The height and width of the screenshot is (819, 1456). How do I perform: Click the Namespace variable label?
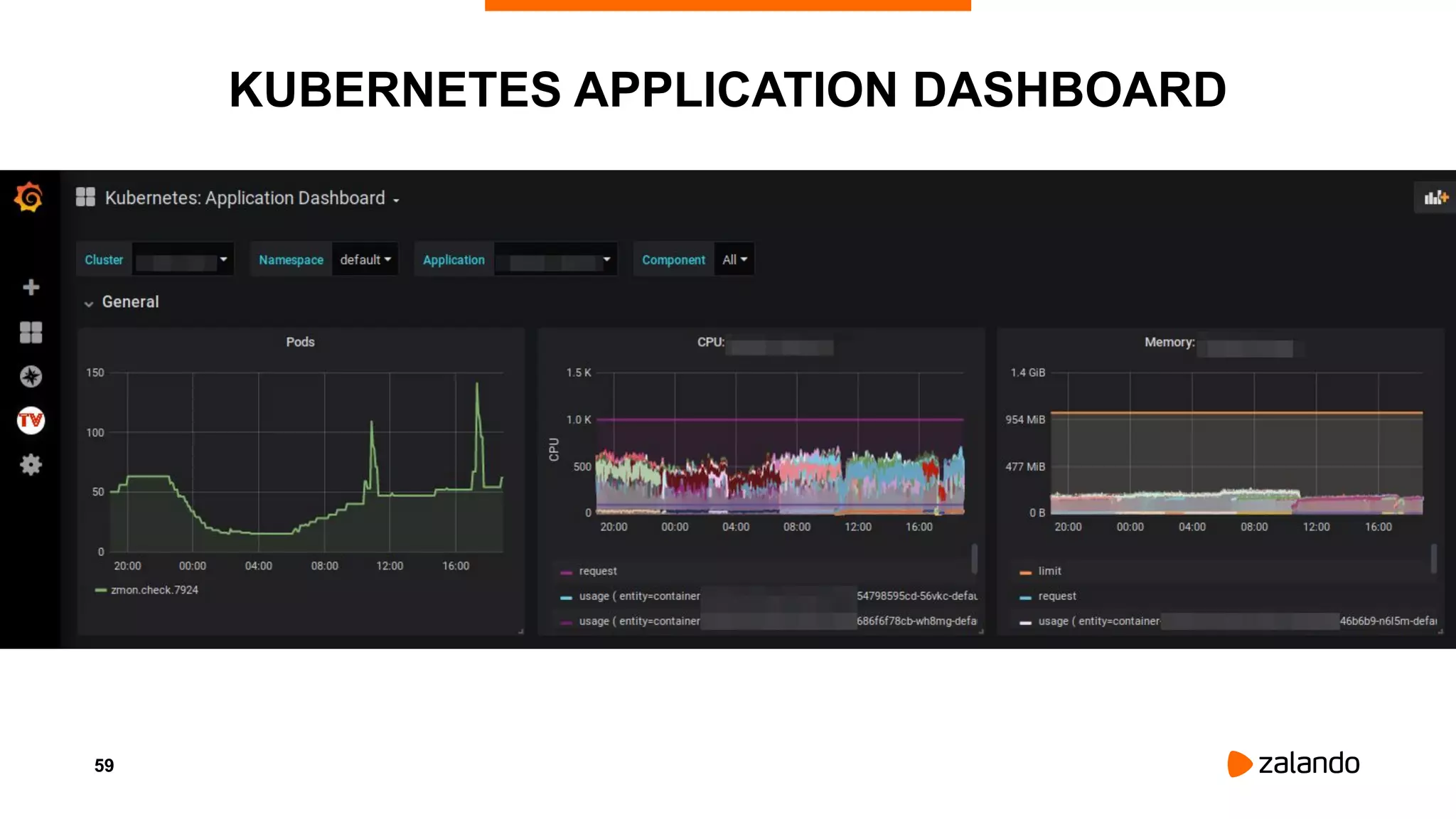pos(291,259)
